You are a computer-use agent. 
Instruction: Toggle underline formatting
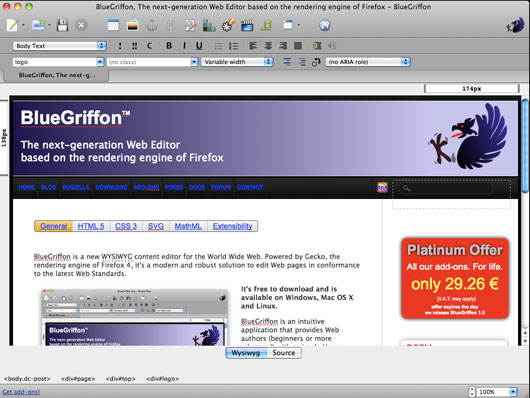[x=199, y=46]
